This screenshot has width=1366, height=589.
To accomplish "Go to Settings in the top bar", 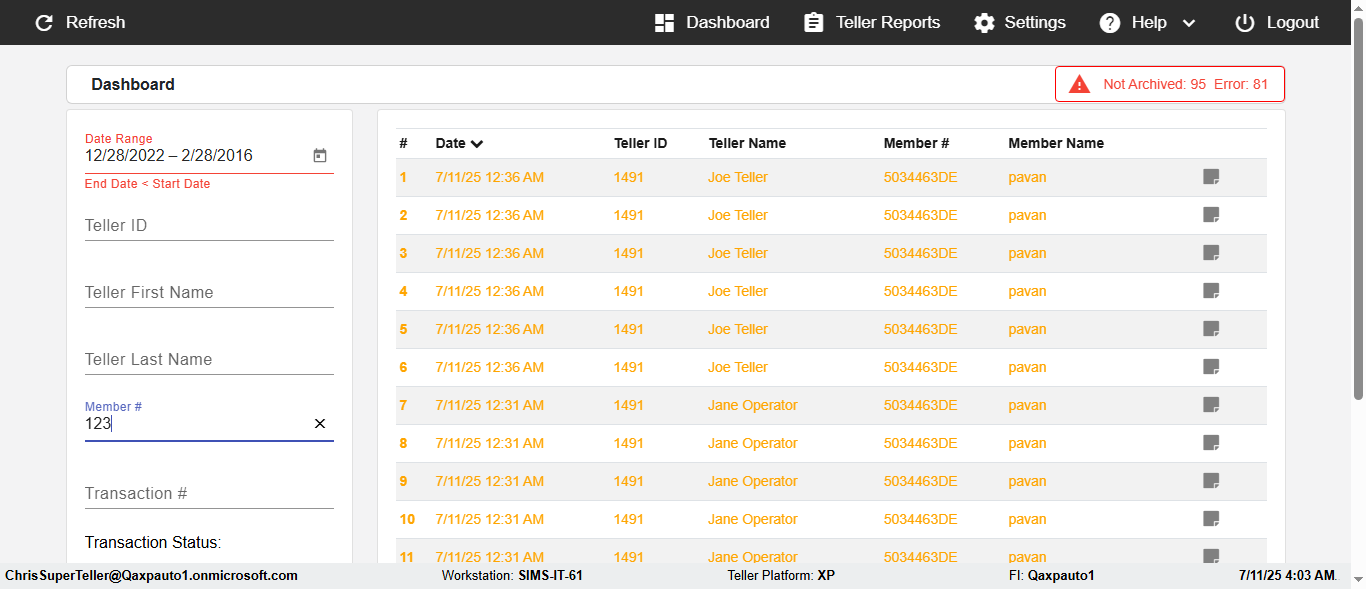I will click(x=1020, y=23).
